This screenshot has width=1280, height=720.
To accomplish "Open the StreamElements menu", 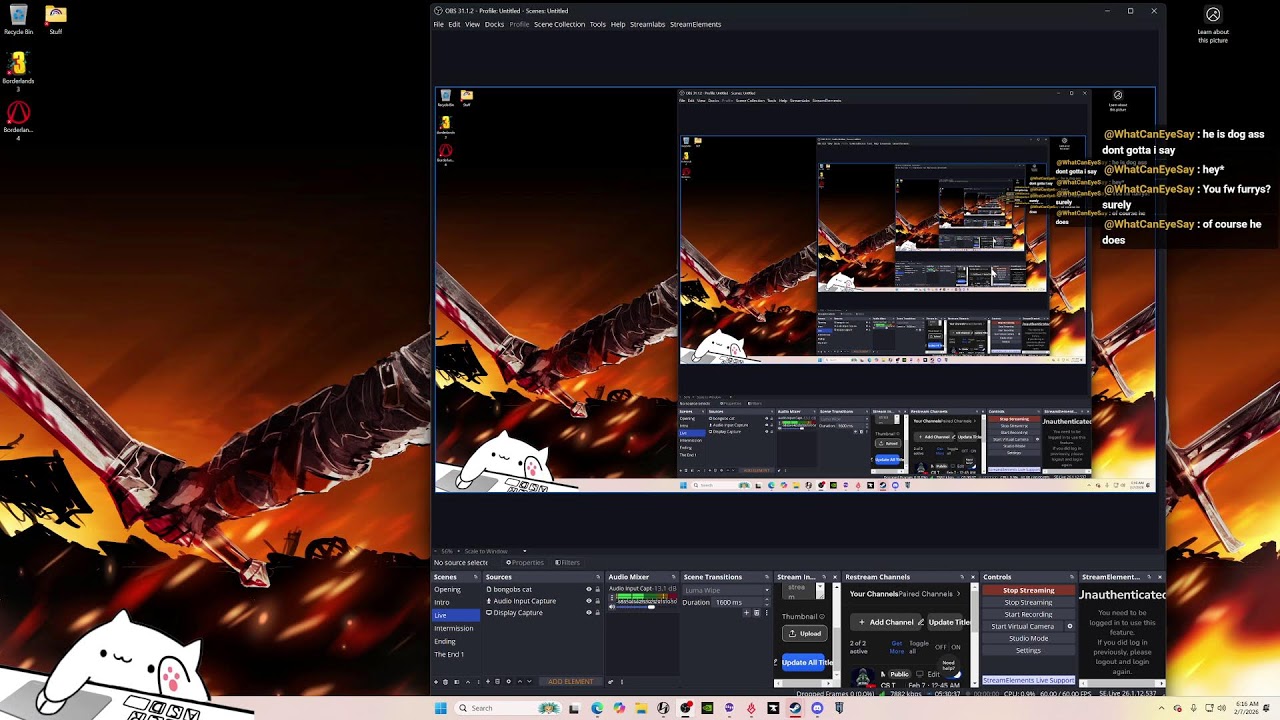I will click(x=695, y=24).
